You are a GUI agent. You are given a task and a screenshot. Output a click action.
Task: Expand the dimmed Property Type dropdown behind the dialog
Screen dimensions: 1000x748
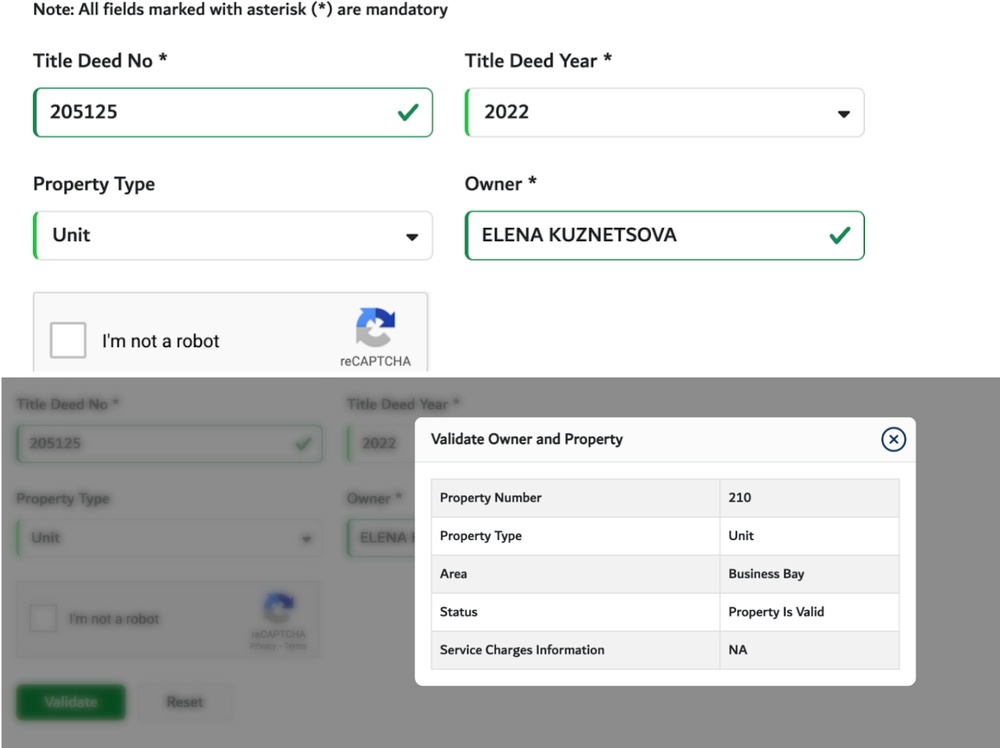pyautogui.click(x=168, y=538)
